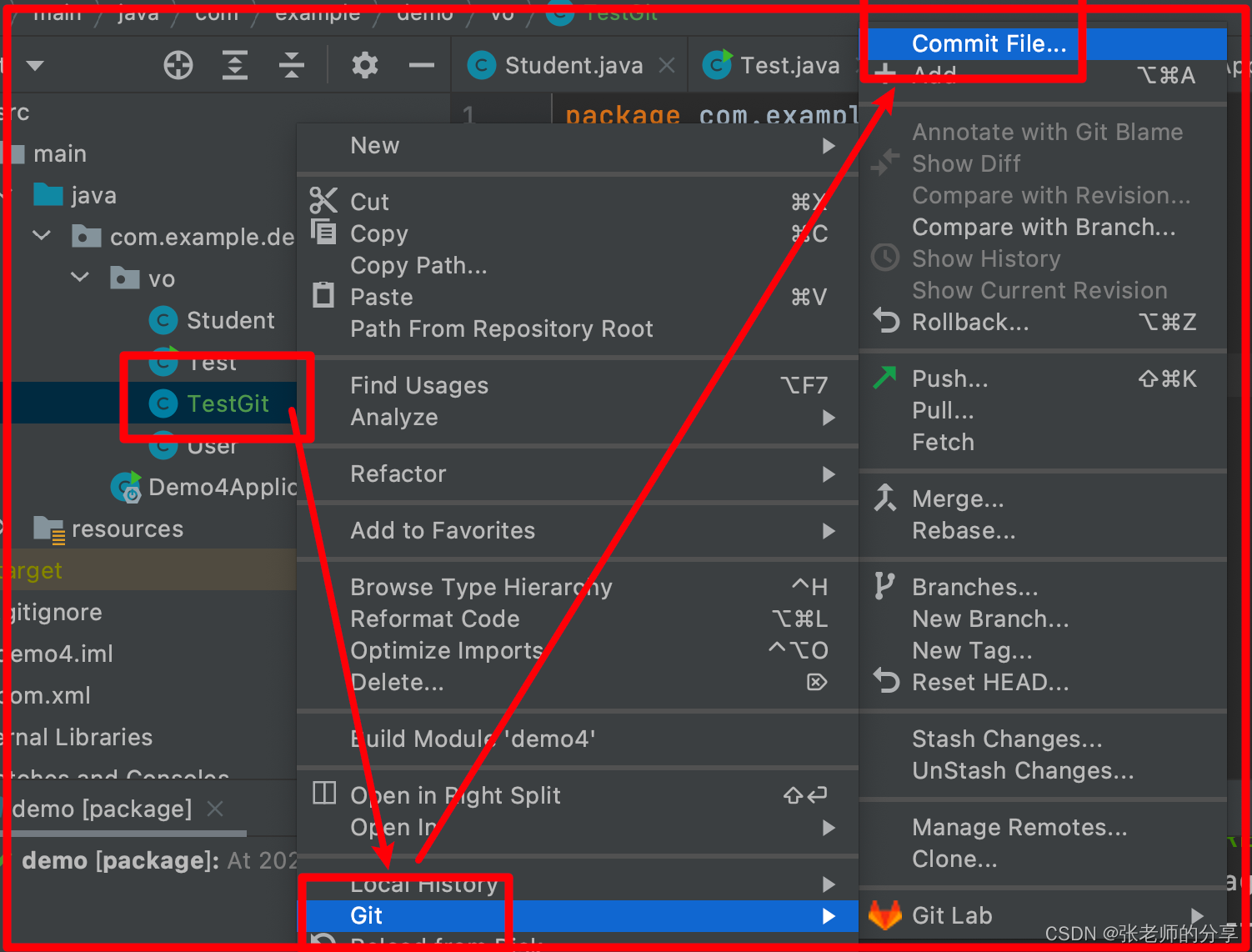Click the Collapse All toolbar icon
1252x952 pixels.
point(292,65)
